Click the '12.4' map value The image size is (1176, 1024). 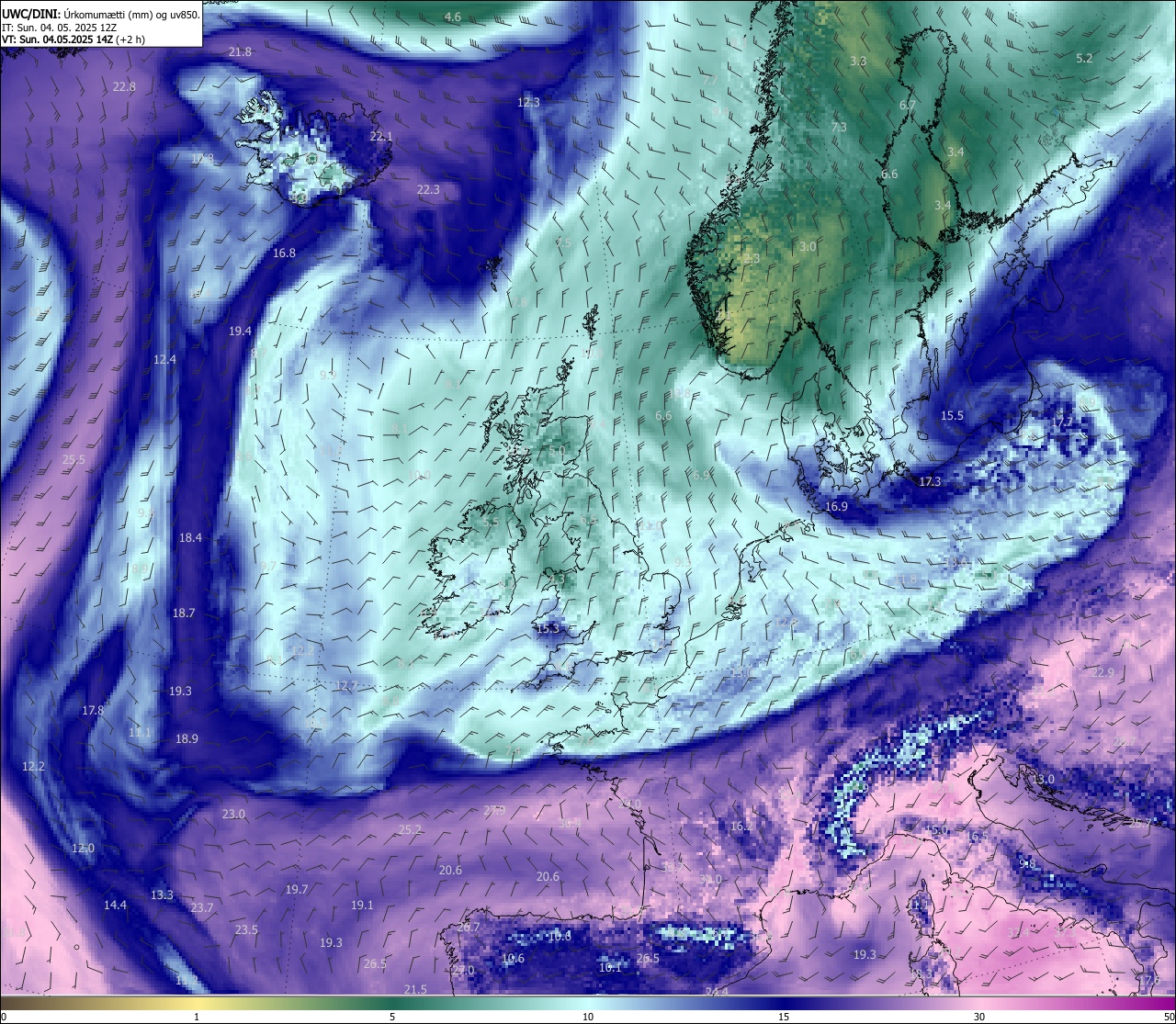(x=164, y=360)
